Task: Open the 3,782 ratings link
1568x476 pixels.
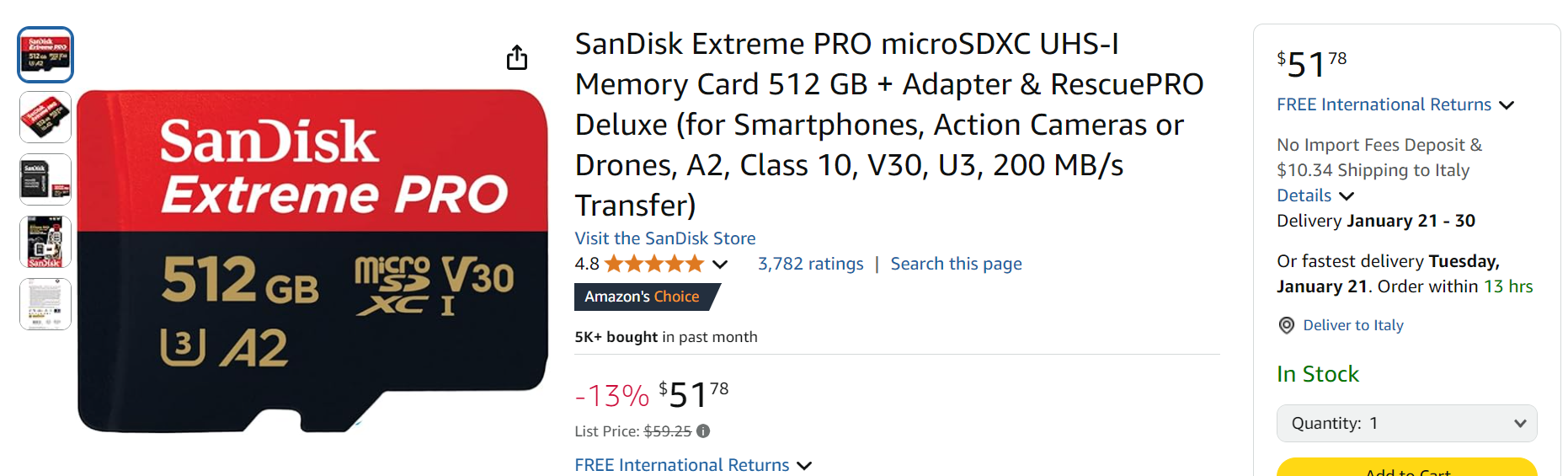Action: pos(811,264)
